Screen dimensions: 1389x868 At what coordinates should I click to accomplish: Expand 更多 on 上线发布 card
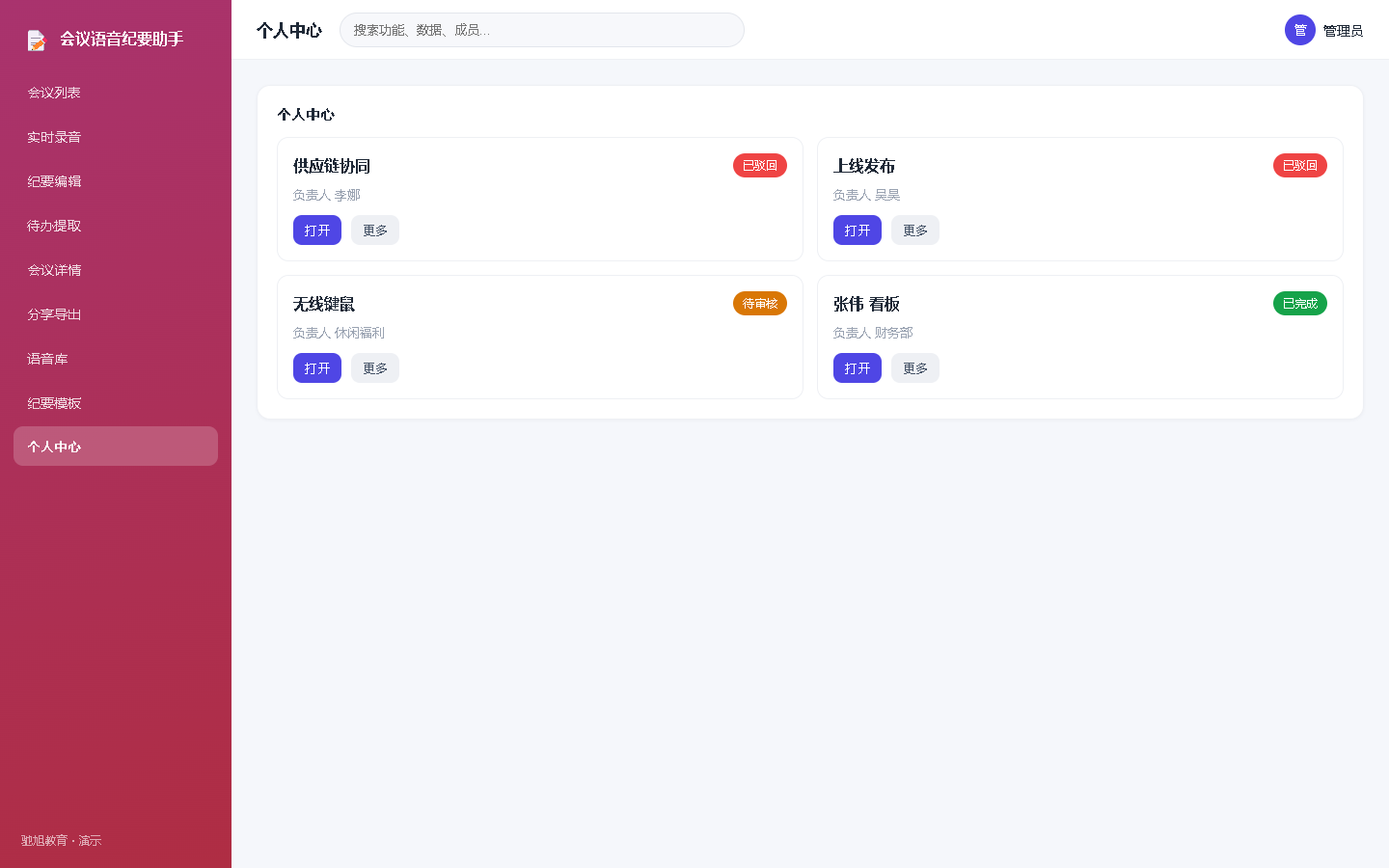(915, 231)
